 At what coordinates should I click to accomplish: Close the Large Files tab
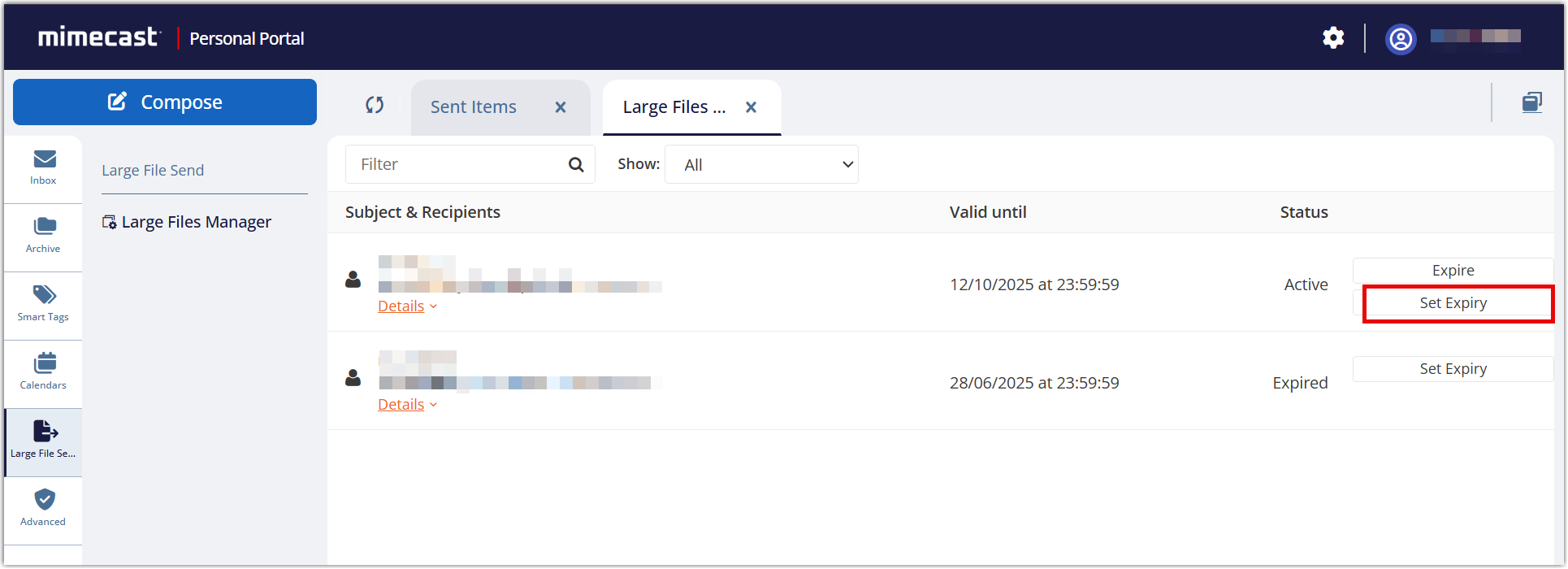point(752,107)
